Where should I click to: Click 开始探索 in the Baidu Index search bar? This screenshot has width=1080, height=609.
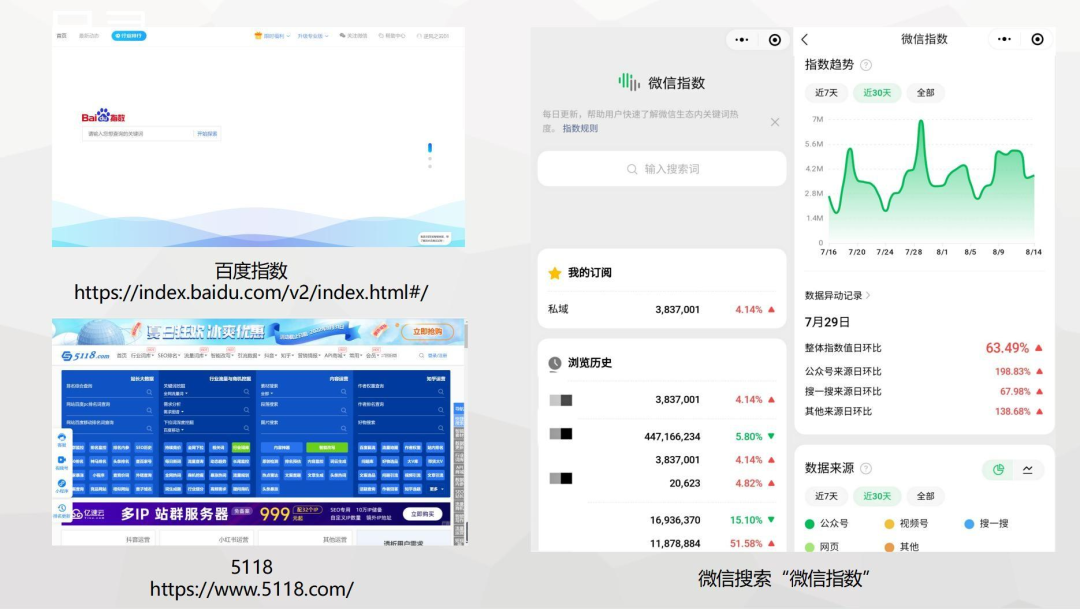coord(207,134)
